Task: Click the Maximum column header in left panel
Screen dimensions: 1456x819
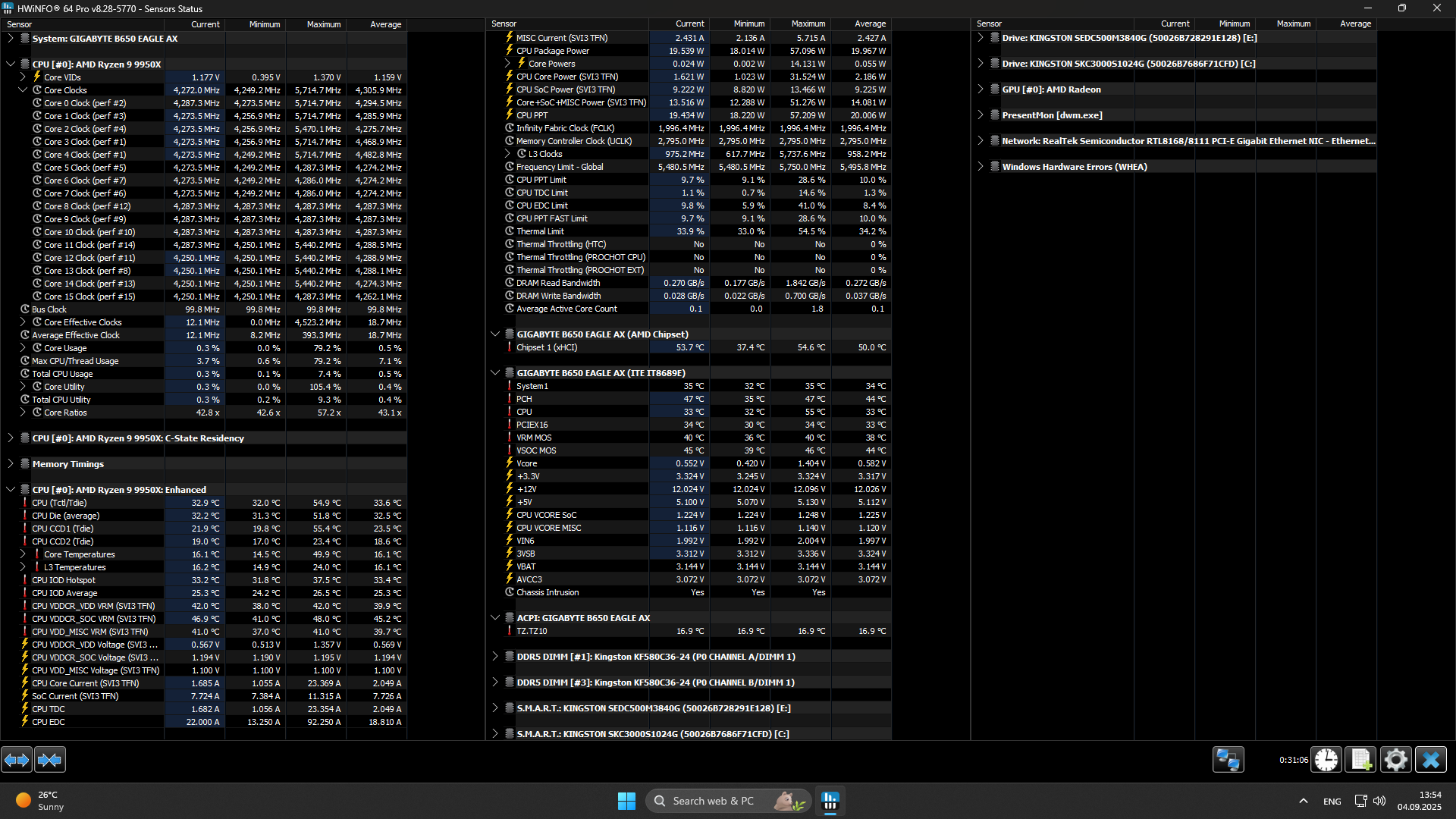Action: point(323,24)
